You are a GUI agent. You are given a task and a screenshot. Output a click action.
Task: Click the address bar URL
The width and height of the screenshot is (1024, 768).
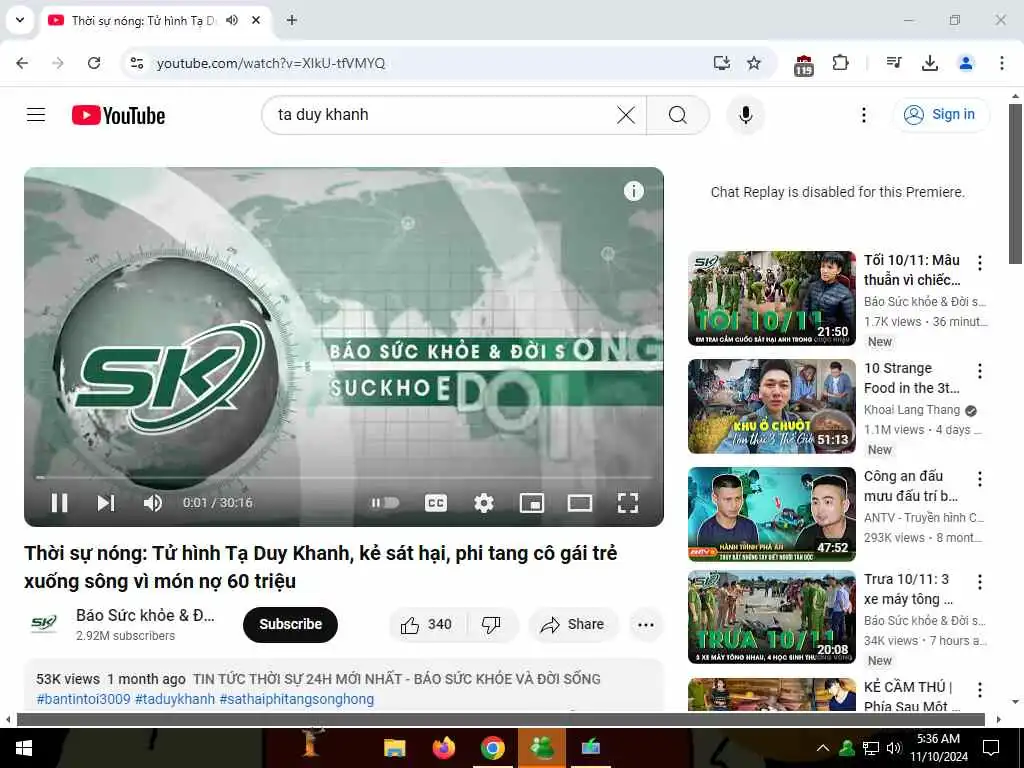[271, 63]
